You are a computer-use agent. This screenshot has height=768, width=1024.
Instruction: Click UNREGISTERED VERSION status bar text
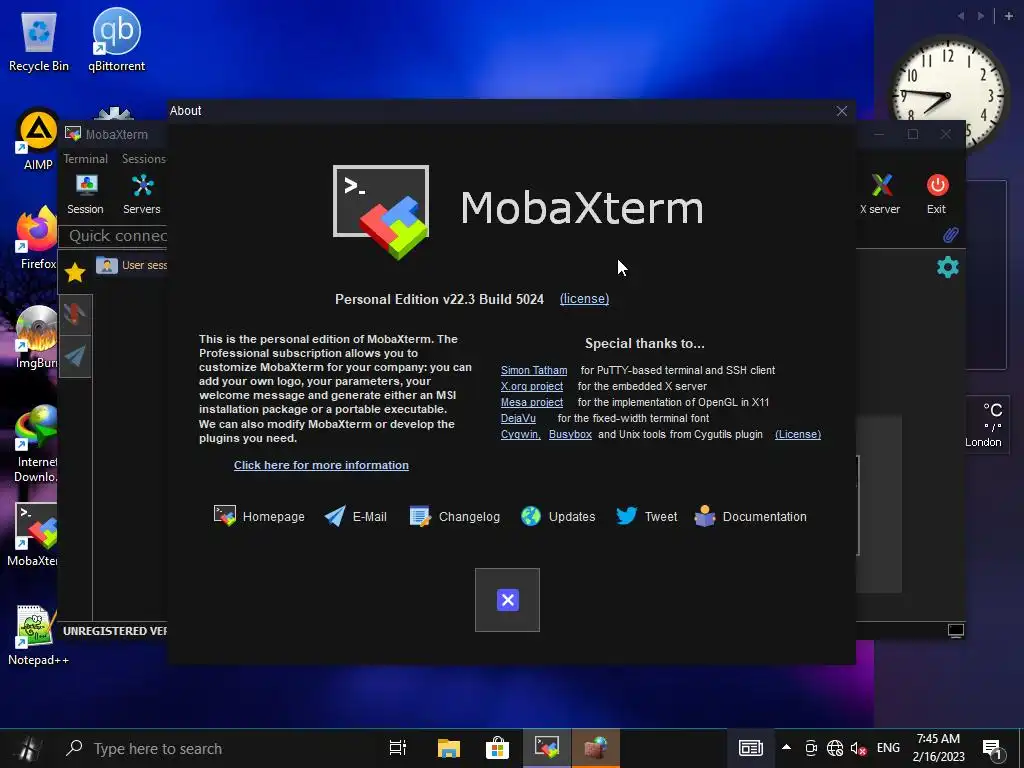(115, 631)
